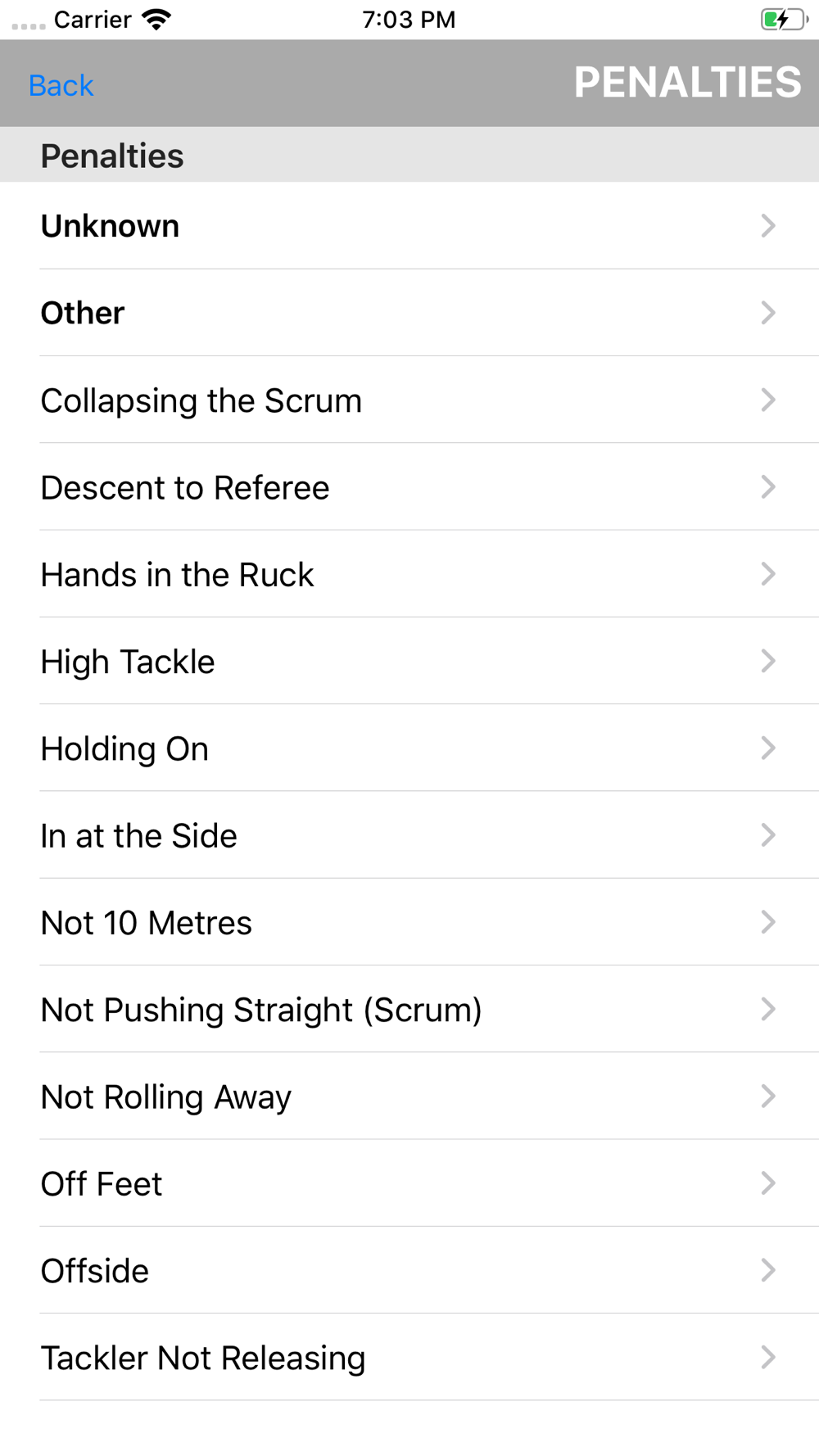Choose the Offside penalty label
819x1456 pixels.
click(x=95, y=1271)
